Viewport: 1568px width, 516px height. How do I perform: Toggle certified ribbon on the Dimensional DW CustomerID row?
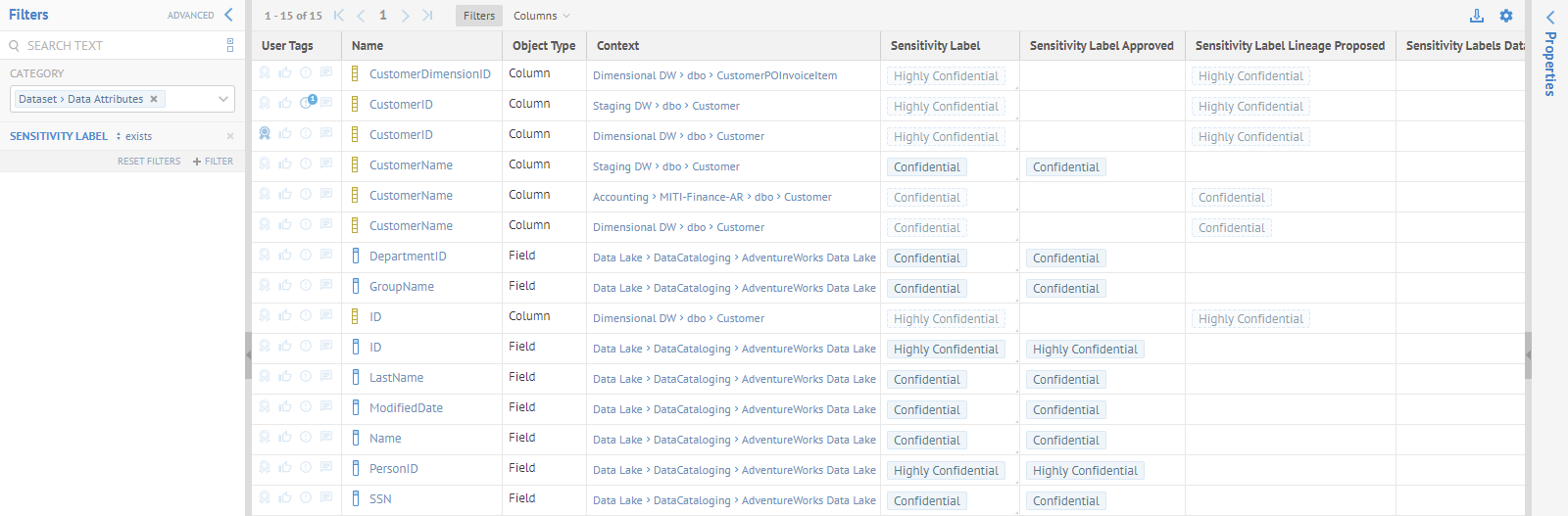coord(265,133)
